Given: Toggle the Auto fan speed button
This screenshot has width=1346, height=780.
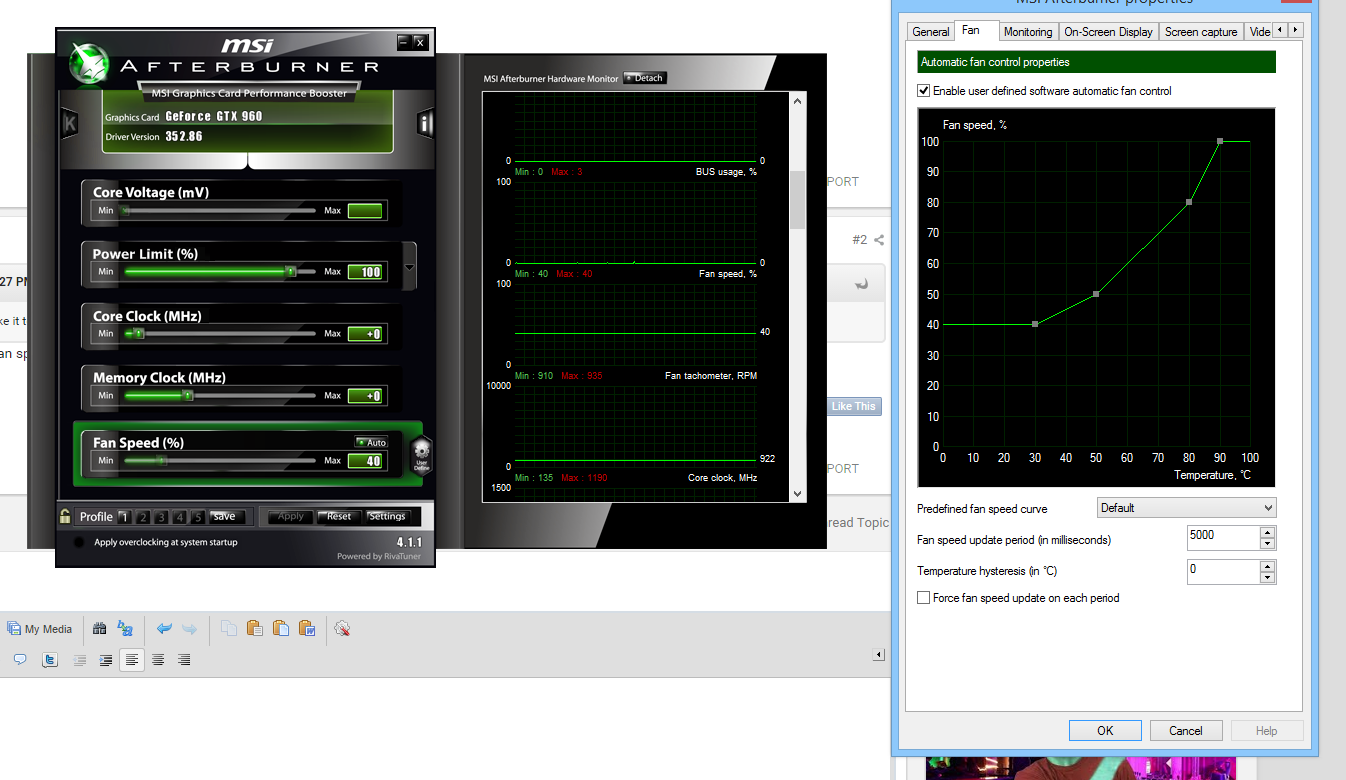Looking at the screenshot, I should 371,442.
